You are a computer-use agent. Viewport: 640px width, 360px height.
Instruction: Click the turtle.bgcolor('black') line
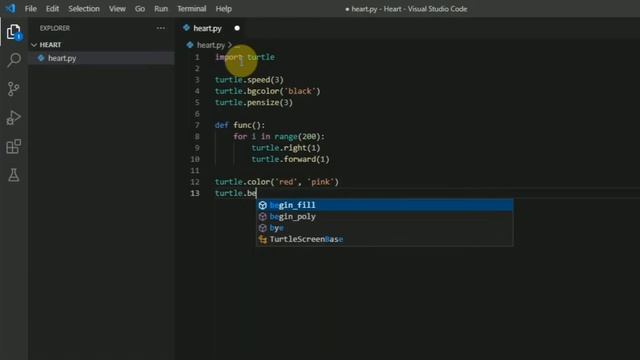[x=267, y=91]
